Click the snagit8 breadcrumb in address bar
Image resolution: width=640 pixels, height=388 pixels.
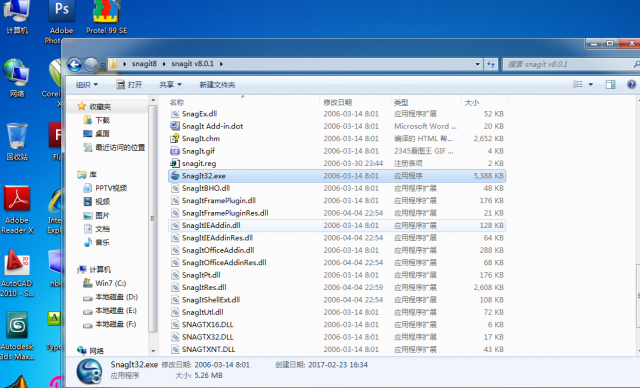(x=144, y=64)
